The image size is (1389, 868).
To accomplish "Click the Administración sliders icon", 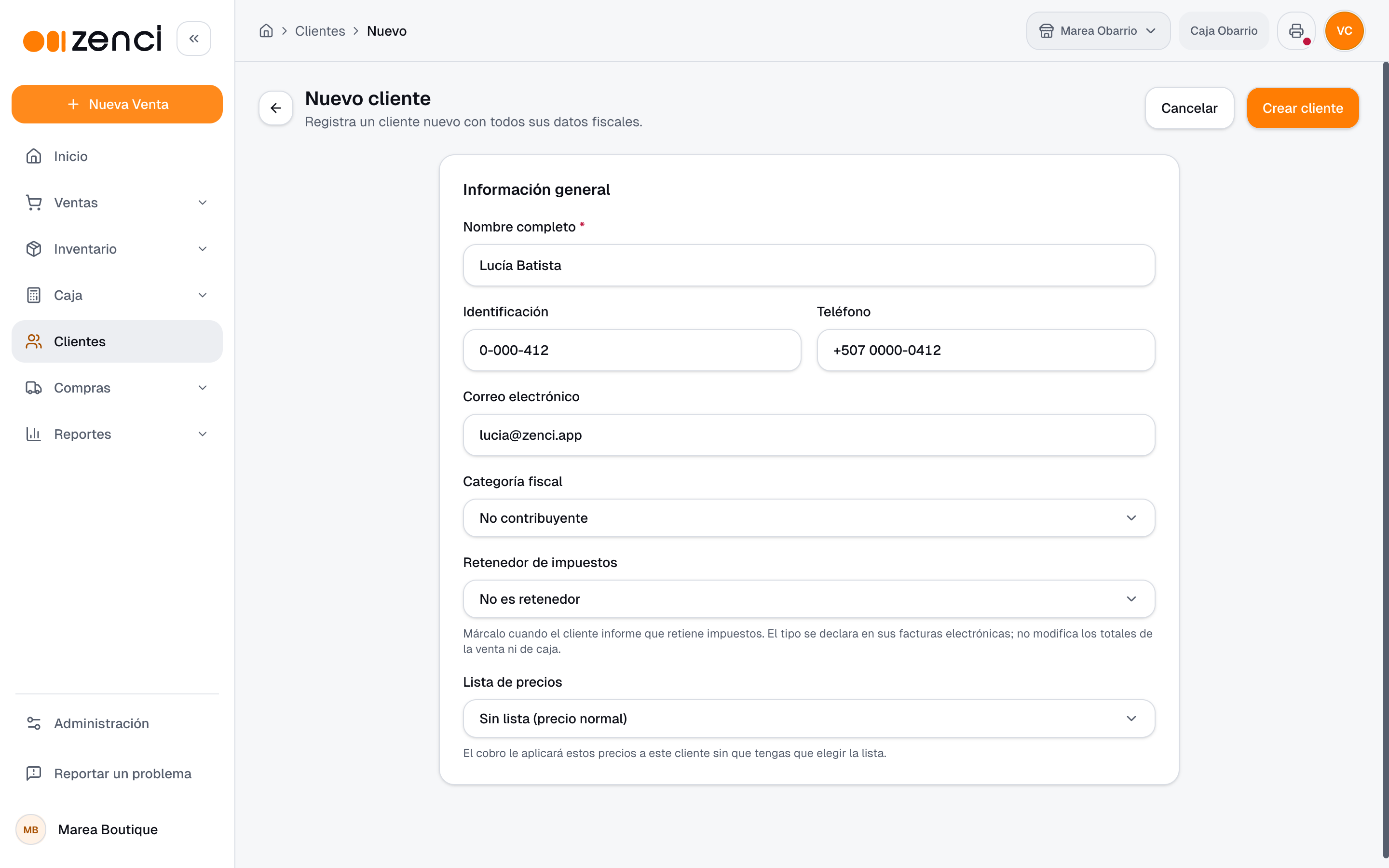I will pos(34,723).
